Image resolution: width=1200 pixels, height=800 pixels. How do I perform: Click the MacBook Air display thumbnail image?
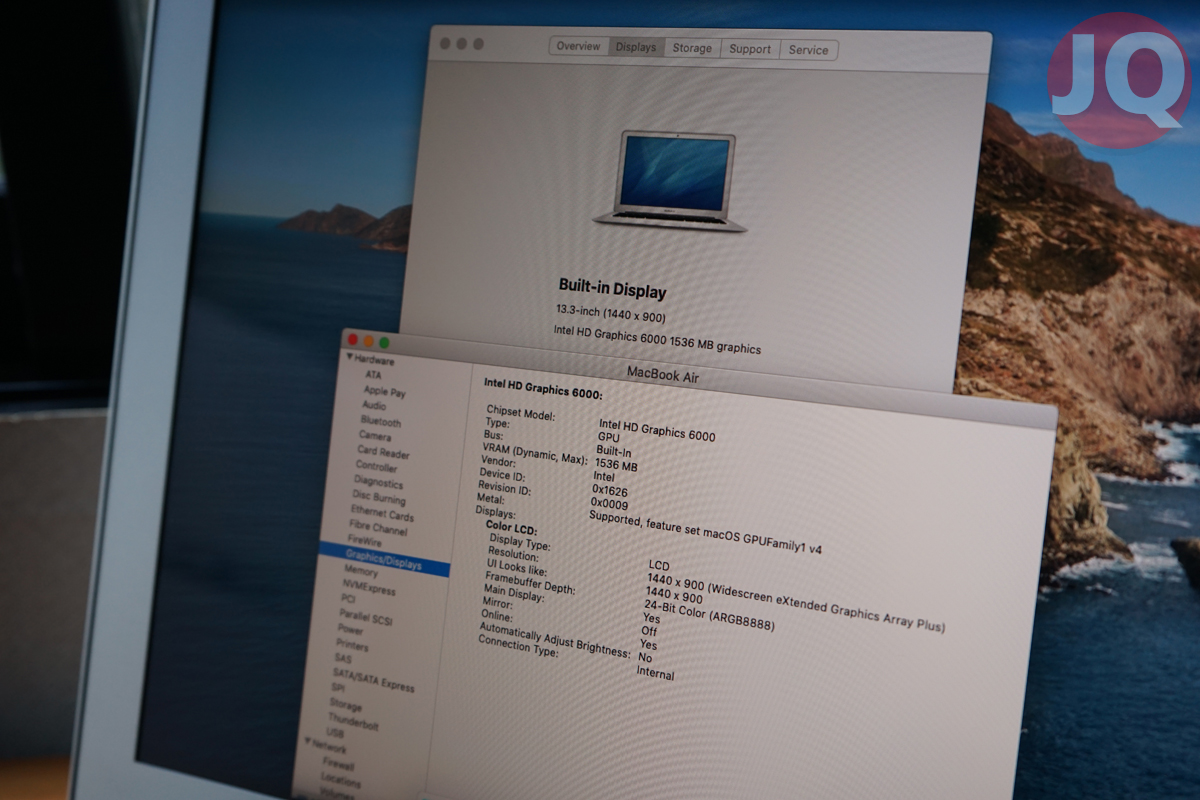[670, 181]
